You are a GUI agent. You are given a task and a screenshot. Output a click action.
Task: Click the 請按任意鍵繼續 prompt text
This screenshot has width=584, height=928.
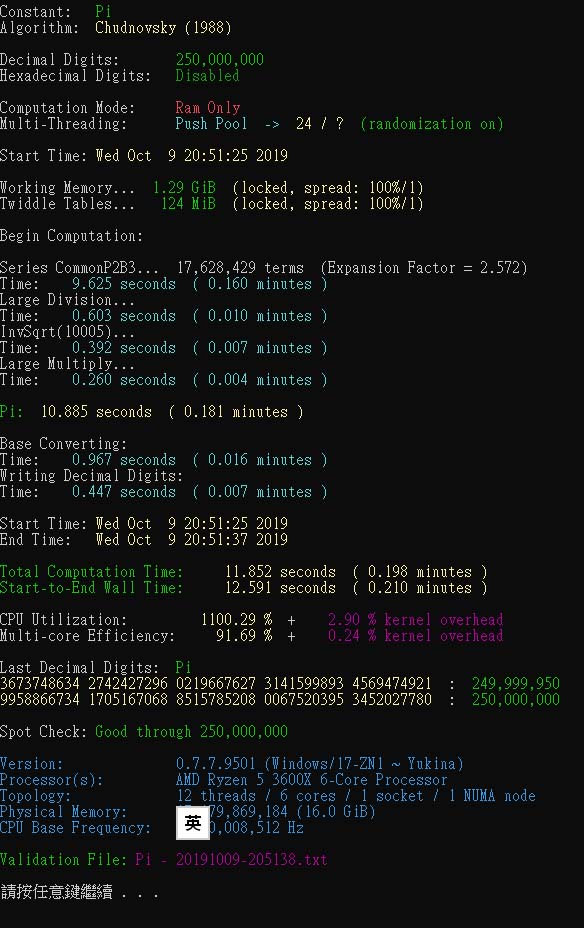57,892
